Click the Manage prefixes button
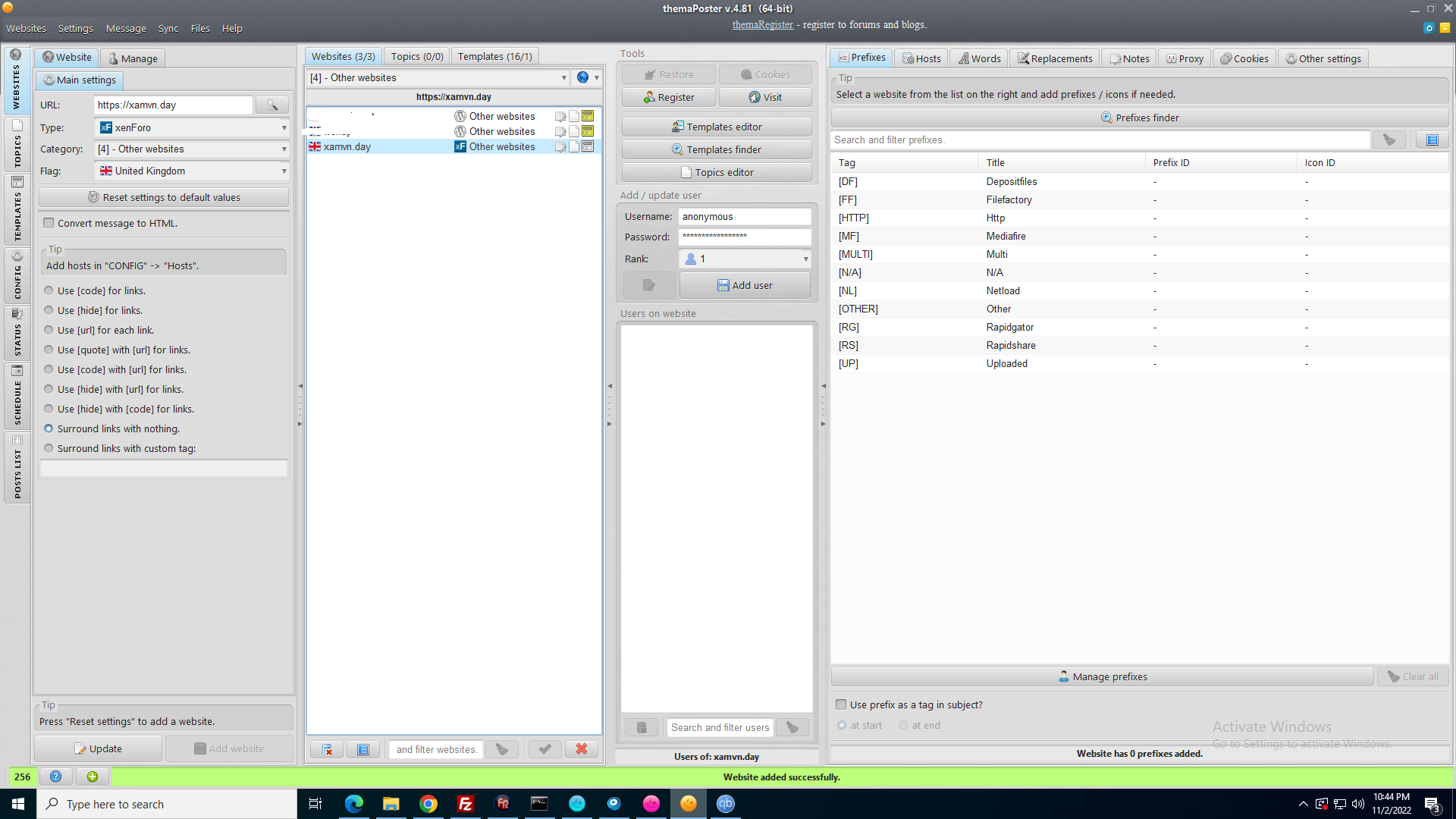Screen dimensions: 1456x819 [x=1103, y=676]
